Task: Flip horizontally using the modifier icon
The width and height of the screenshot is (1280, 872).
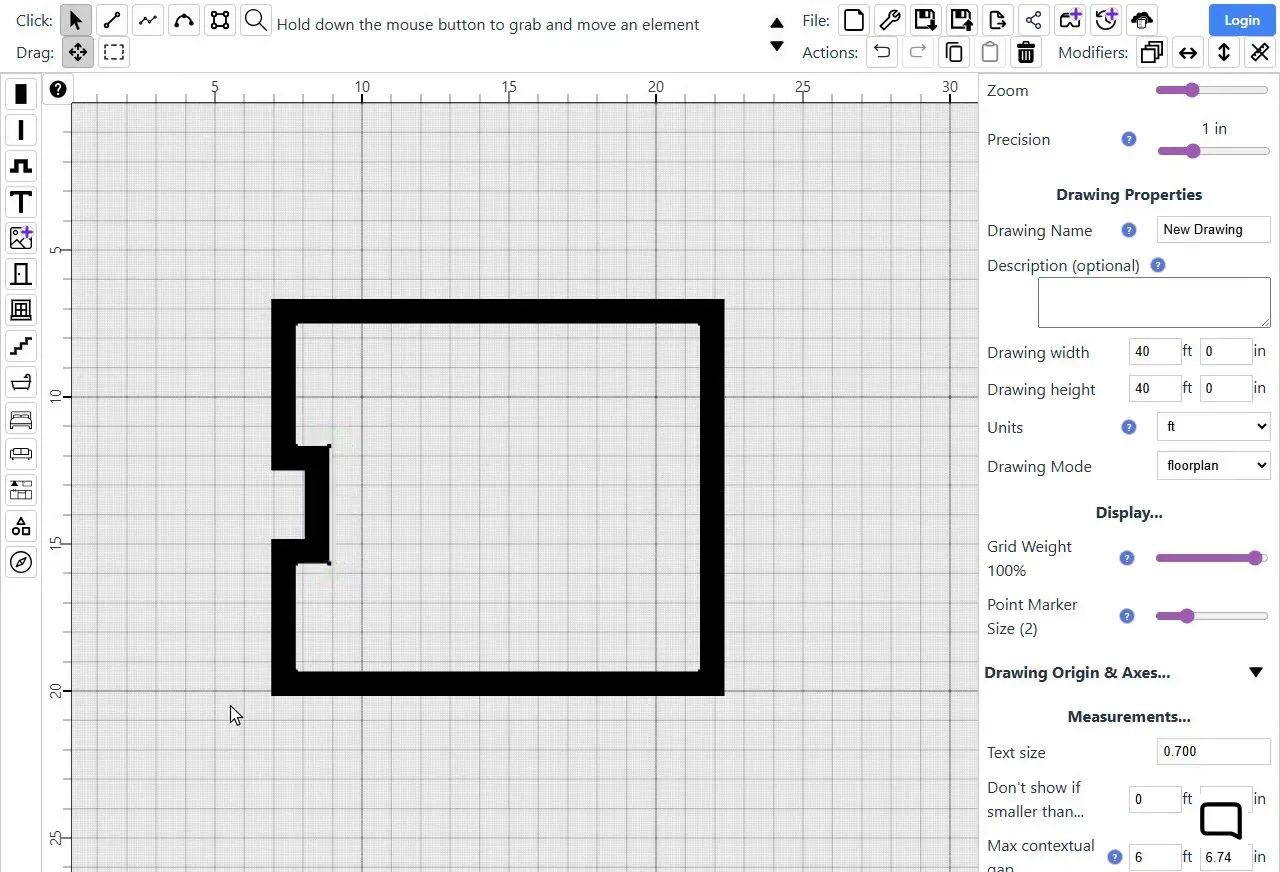Action: (1187, 52)
